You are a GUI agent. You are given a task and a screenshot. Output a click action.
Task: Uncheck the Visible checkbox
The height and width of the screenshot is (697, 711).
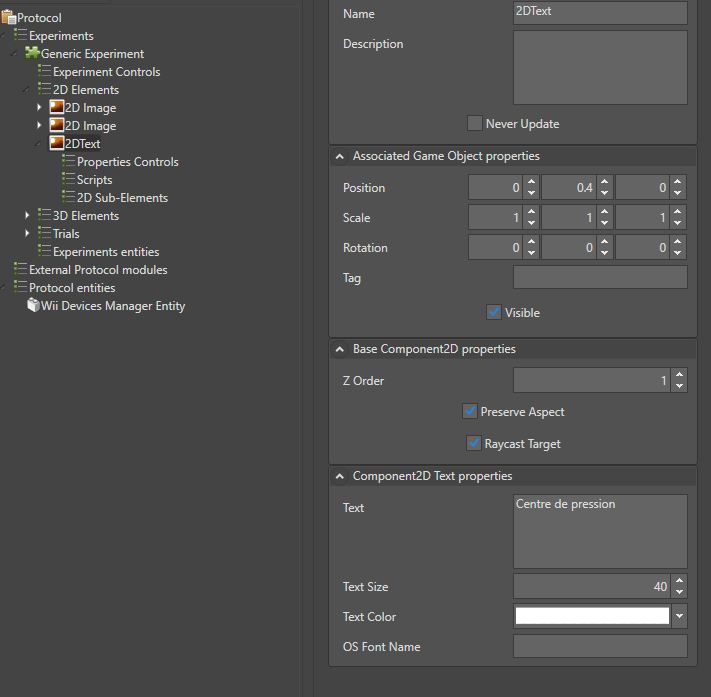[x=494, y=312]
